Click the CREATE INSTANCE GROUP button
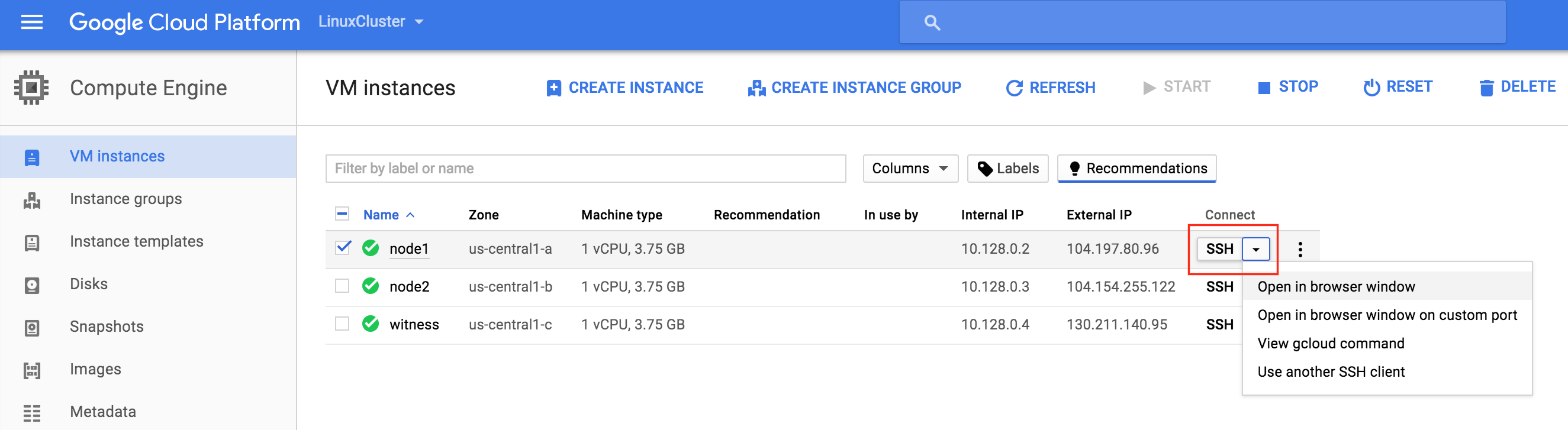 [854, 88]
